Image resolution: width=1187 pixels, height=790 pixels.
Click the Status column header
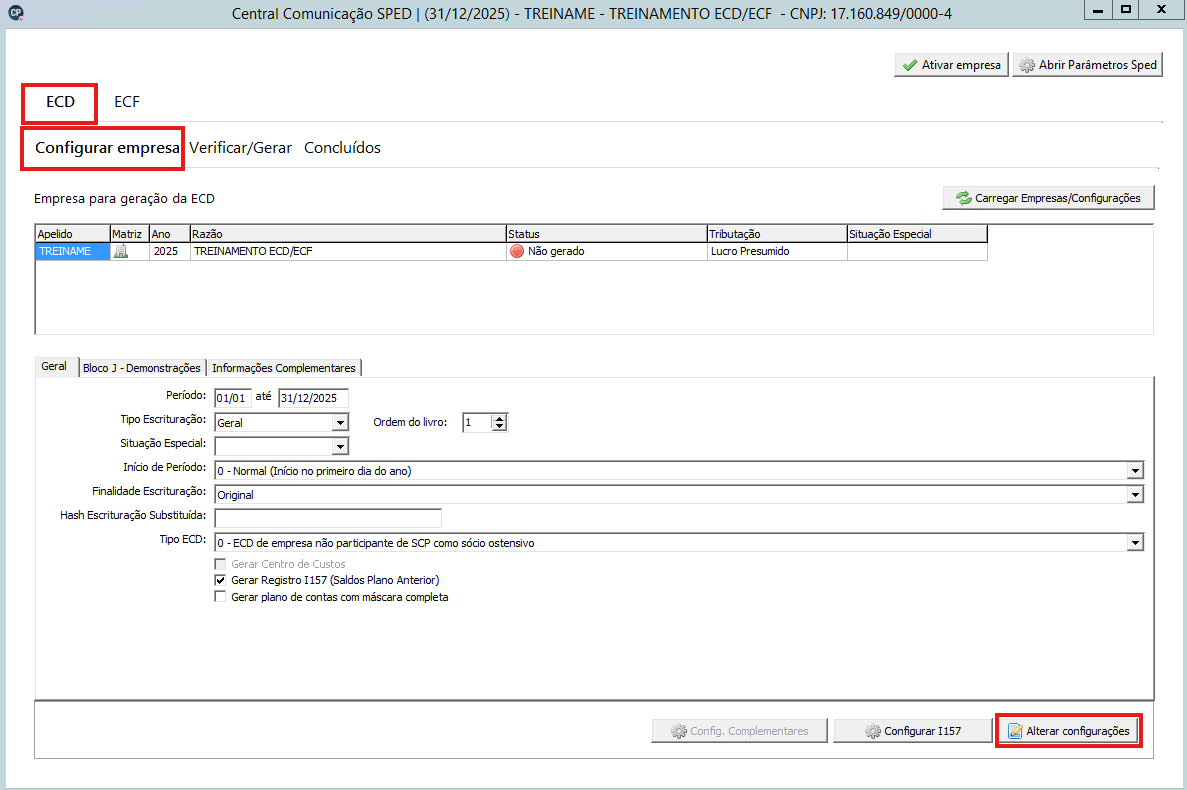606,234
